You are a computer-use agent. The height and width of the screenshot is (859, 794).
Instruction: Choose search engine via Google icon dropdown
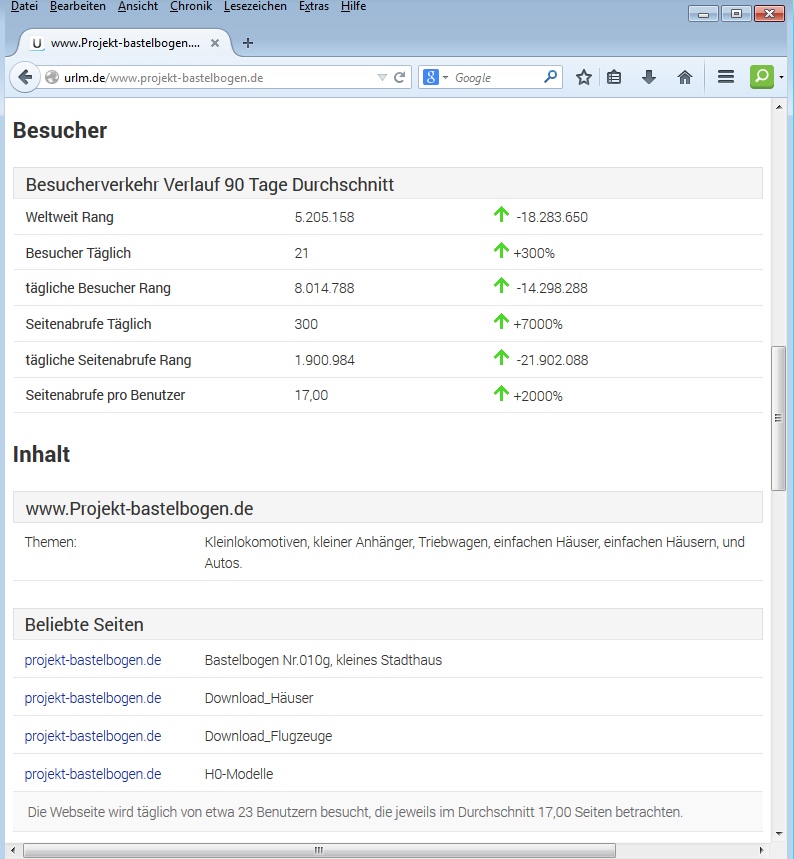tap(436, 77)
